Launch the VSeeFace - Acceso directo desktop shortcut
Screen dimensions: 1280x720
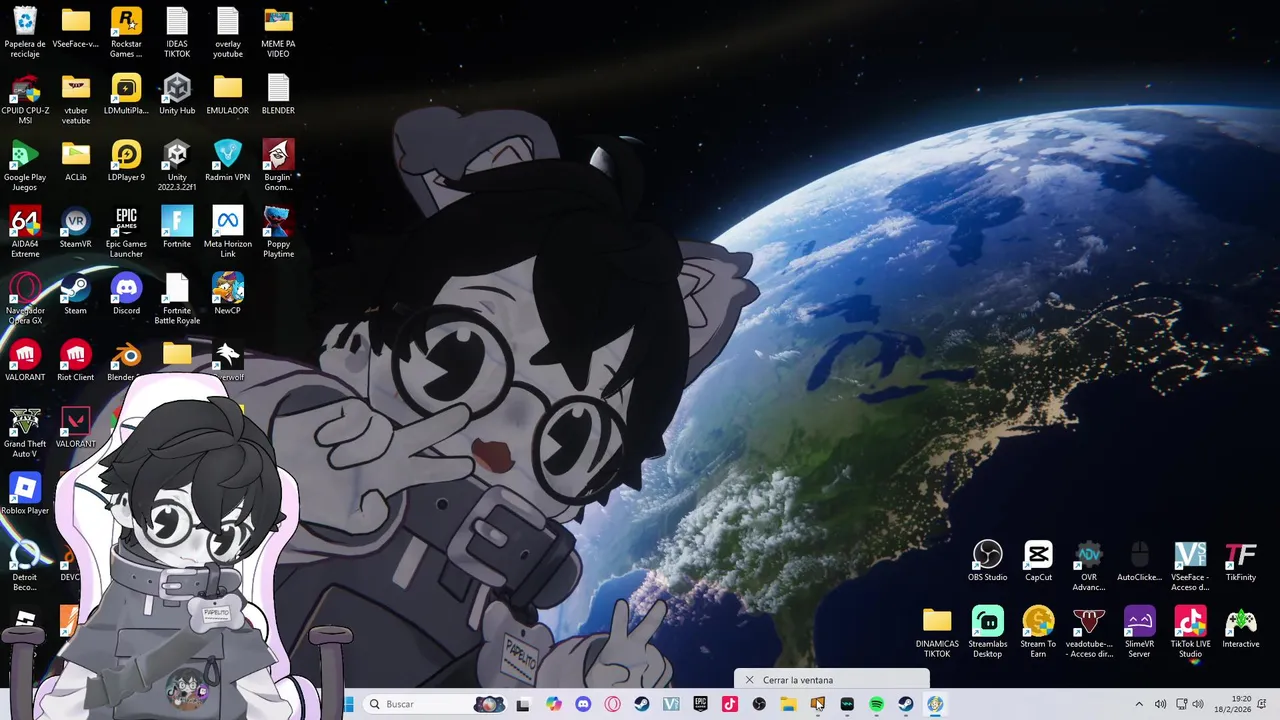coord(1190,566)
